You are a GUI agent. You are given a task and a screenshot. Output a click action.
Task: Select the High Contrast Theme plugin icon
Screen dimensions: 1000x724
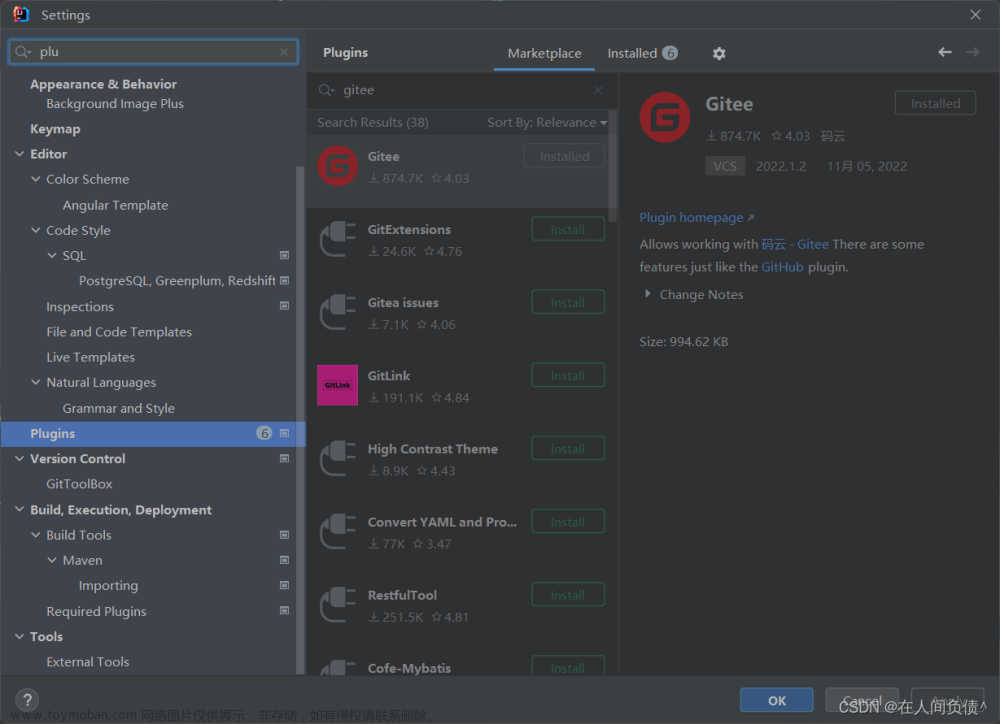pyautogui.click(x=337, y=459)
